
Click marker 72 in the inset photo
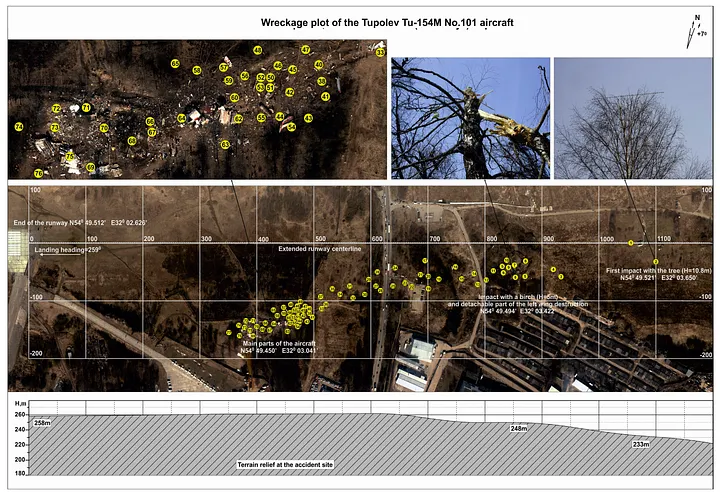coord(56,109)
